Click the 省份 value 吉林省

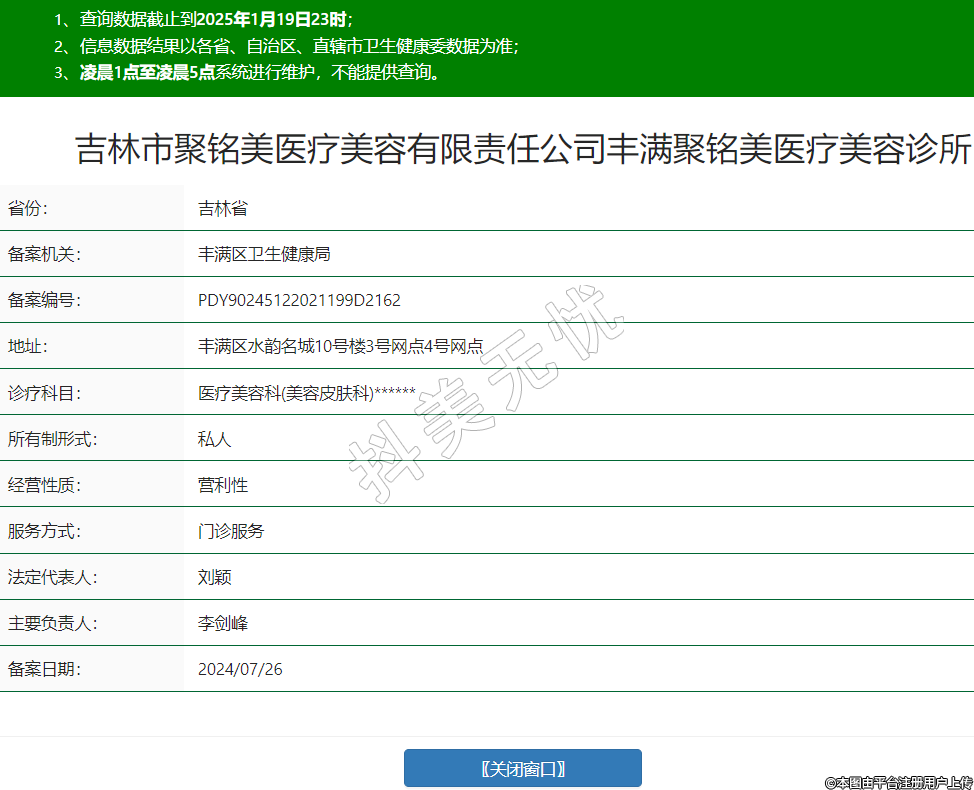pyautogui.click(x=223, y=208)
